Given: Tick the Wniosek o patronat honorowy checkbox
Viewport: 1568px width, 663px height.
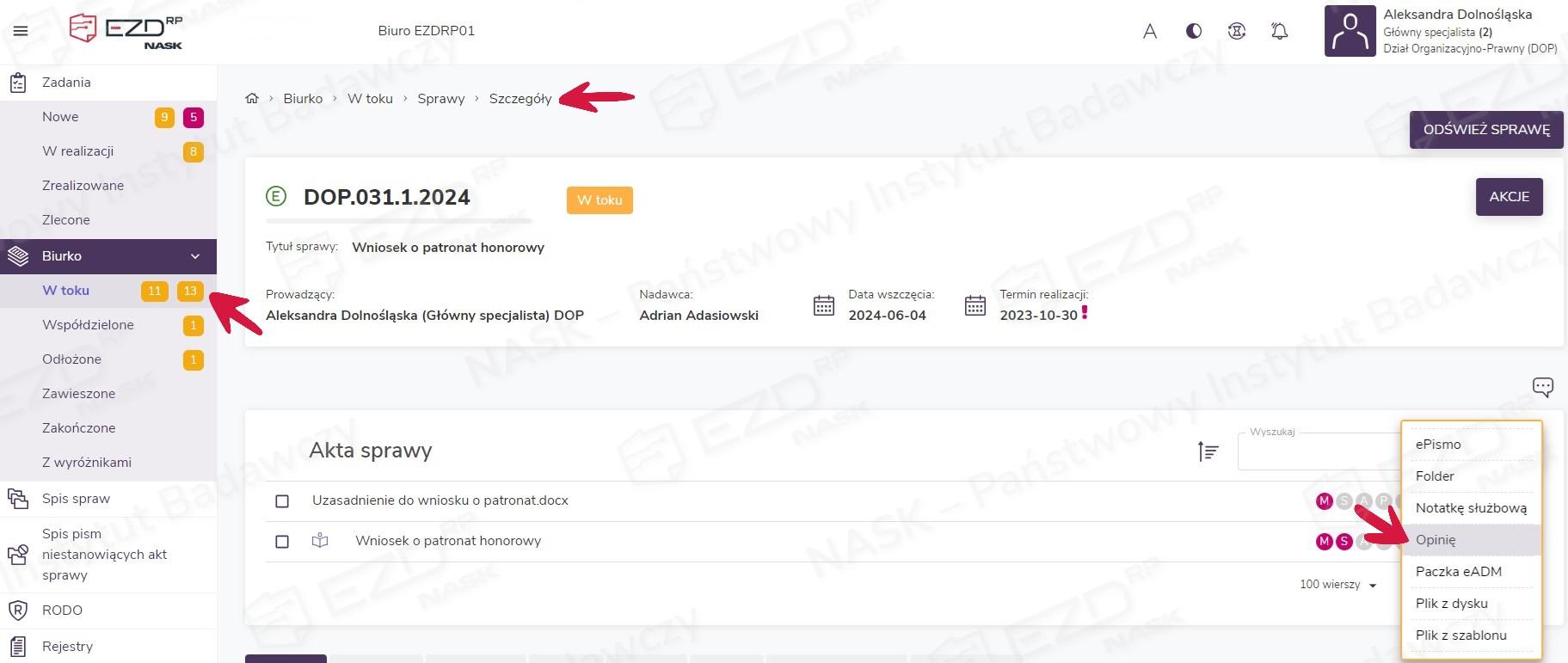Looking at the screenshot, I should 282,542.
